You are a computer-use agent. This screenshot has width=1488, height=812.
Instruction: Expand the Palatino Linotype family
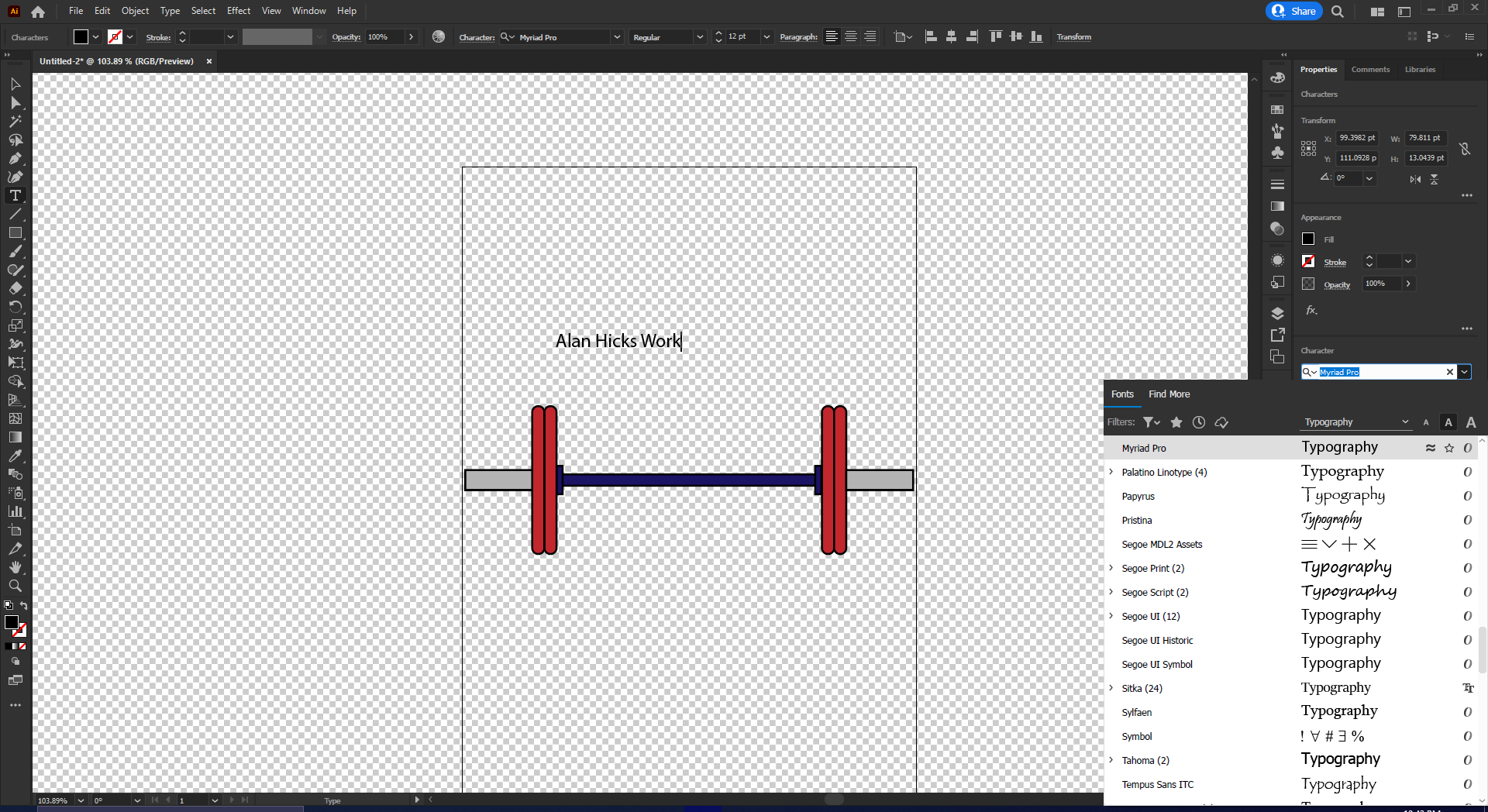coord(1112,472)
